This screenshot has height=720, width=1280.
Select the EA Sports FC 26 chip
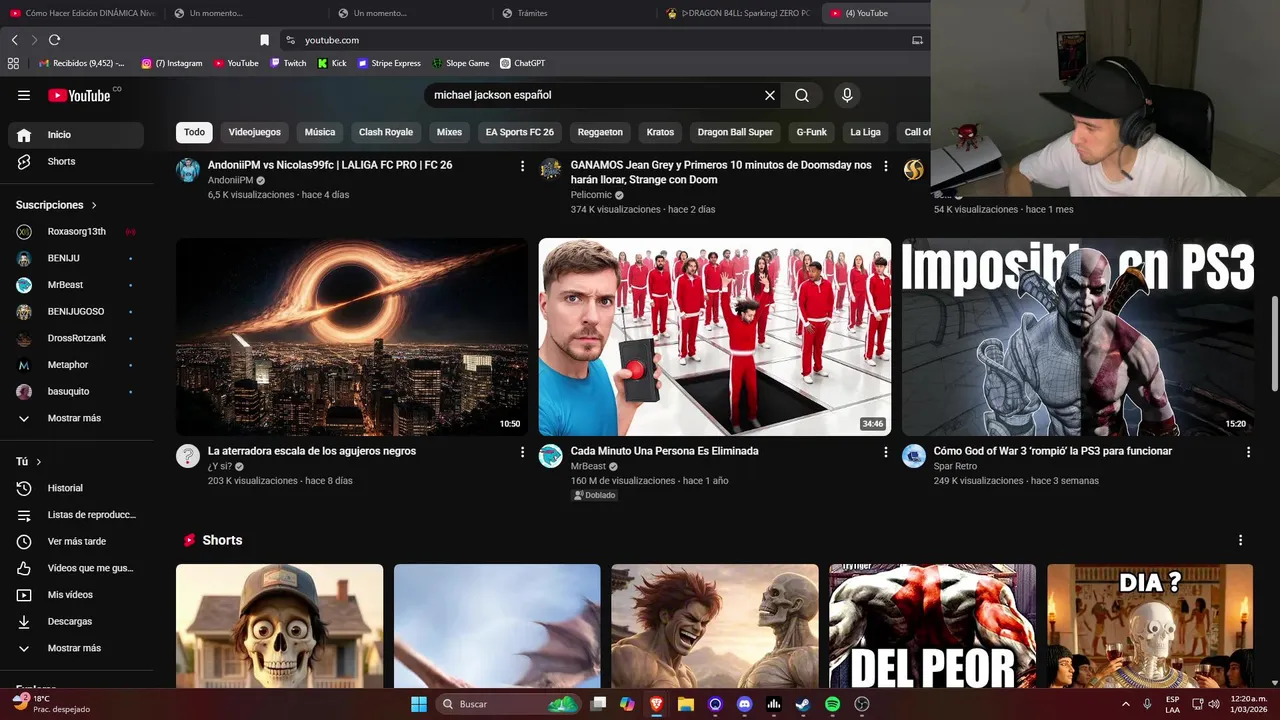coord(520,132)
